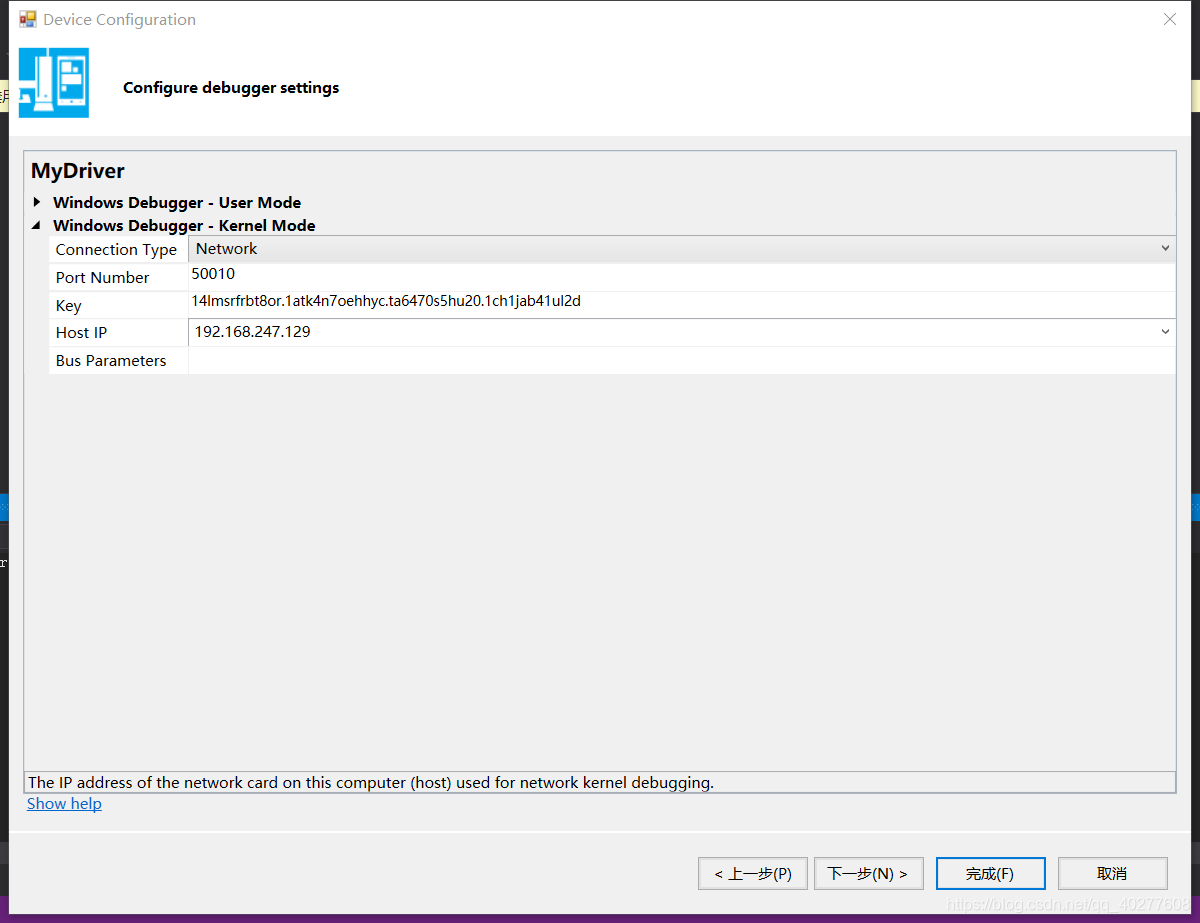This screenshot has height=923, width=1200.
Task: Click the 上一步(P) back button
Action: (753, 873)
